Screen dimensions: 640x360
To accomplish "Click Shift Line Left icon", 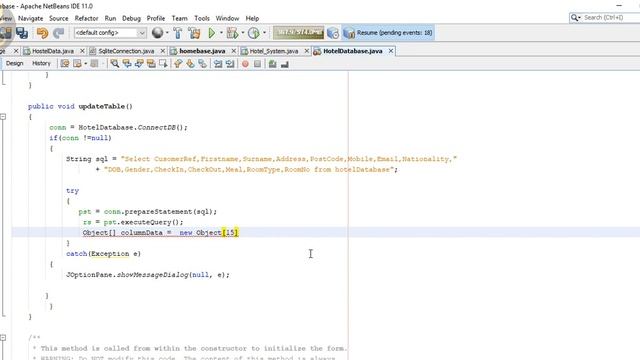I will tap(218, 64).
